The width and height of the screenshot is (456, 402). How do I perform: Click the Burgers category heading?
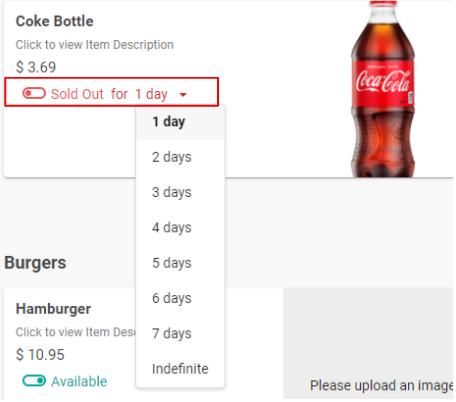[x=35, y=263]
